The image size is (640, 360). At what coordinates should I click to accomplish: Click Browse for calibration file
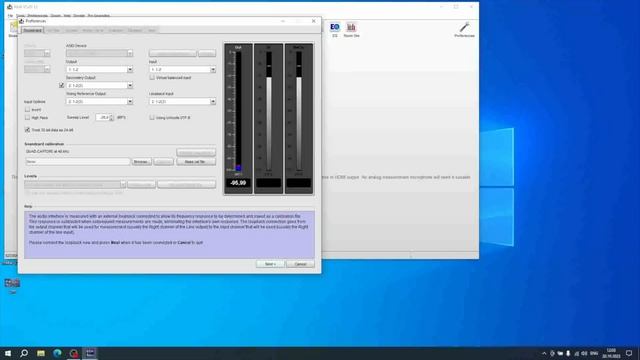click(x=141, y=162)
